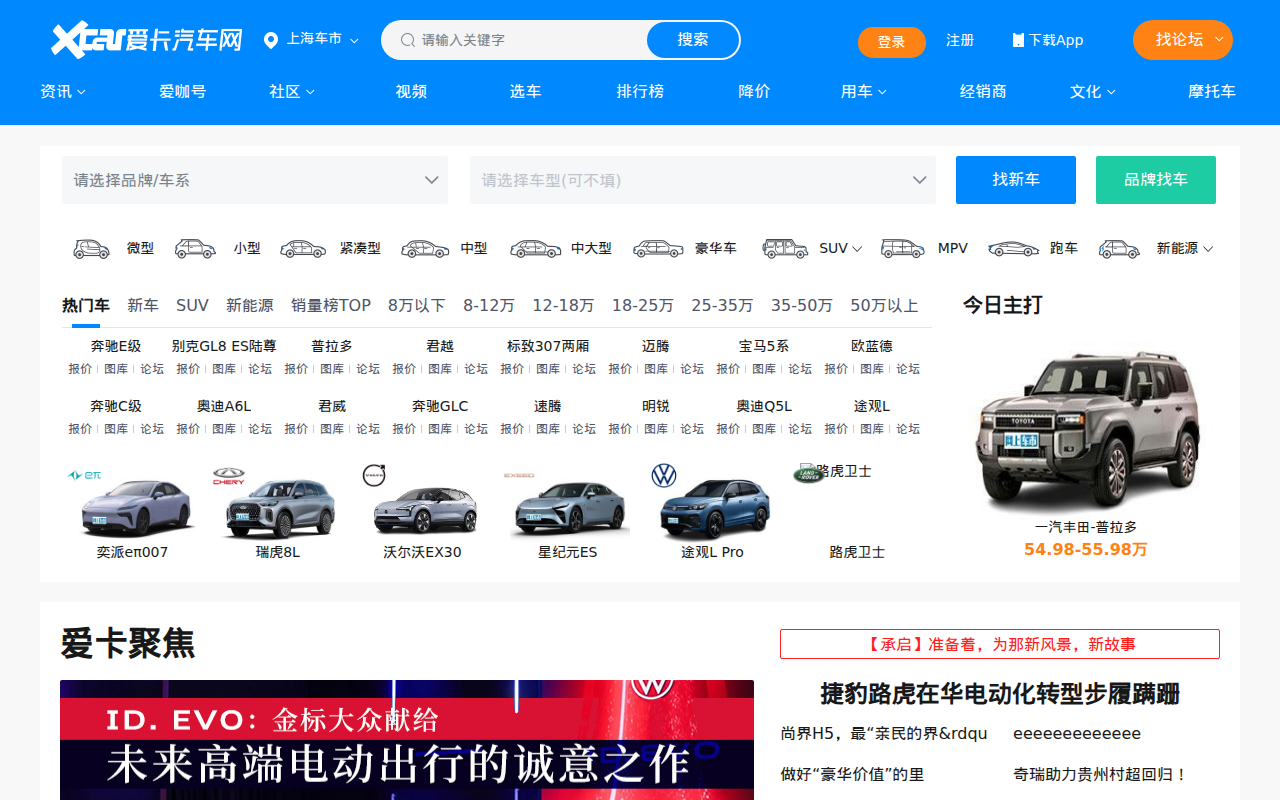
Task: Click the phone icon next to 下载App
Action: (1018, 40)
